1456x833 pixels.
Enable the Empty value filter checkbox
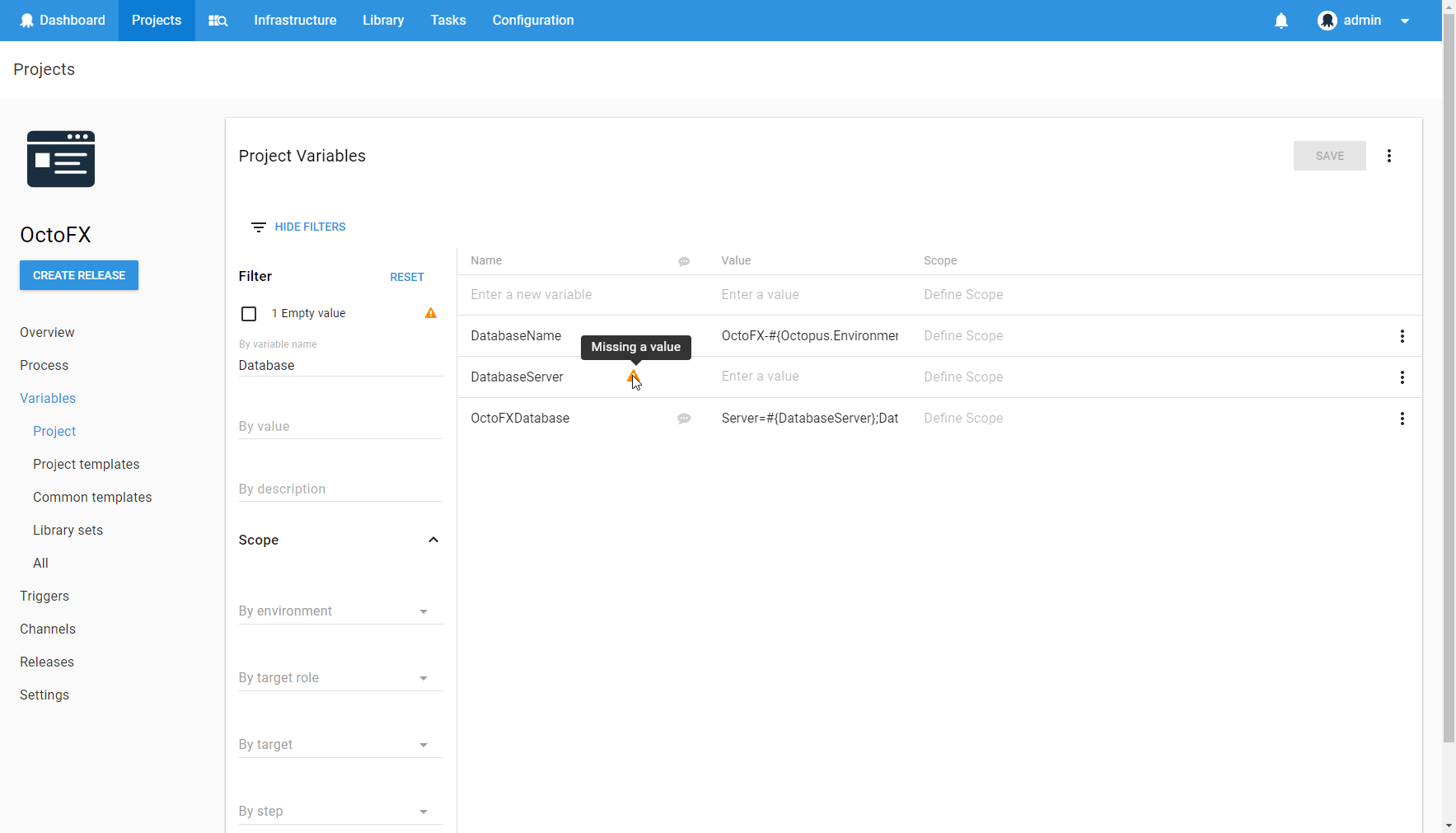click(x=249, y=314)
